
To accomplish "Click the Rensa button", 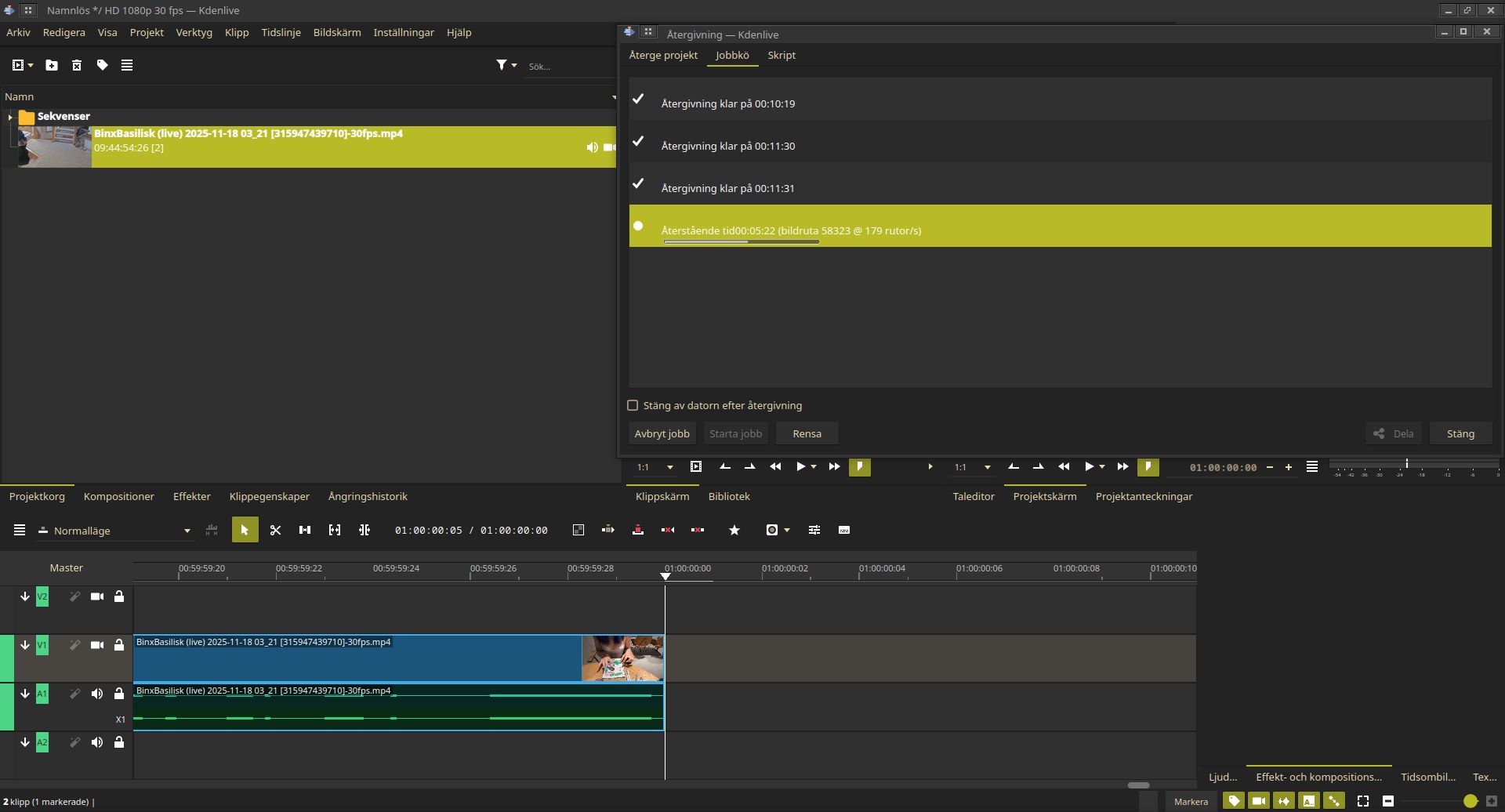I will (807, 433).
